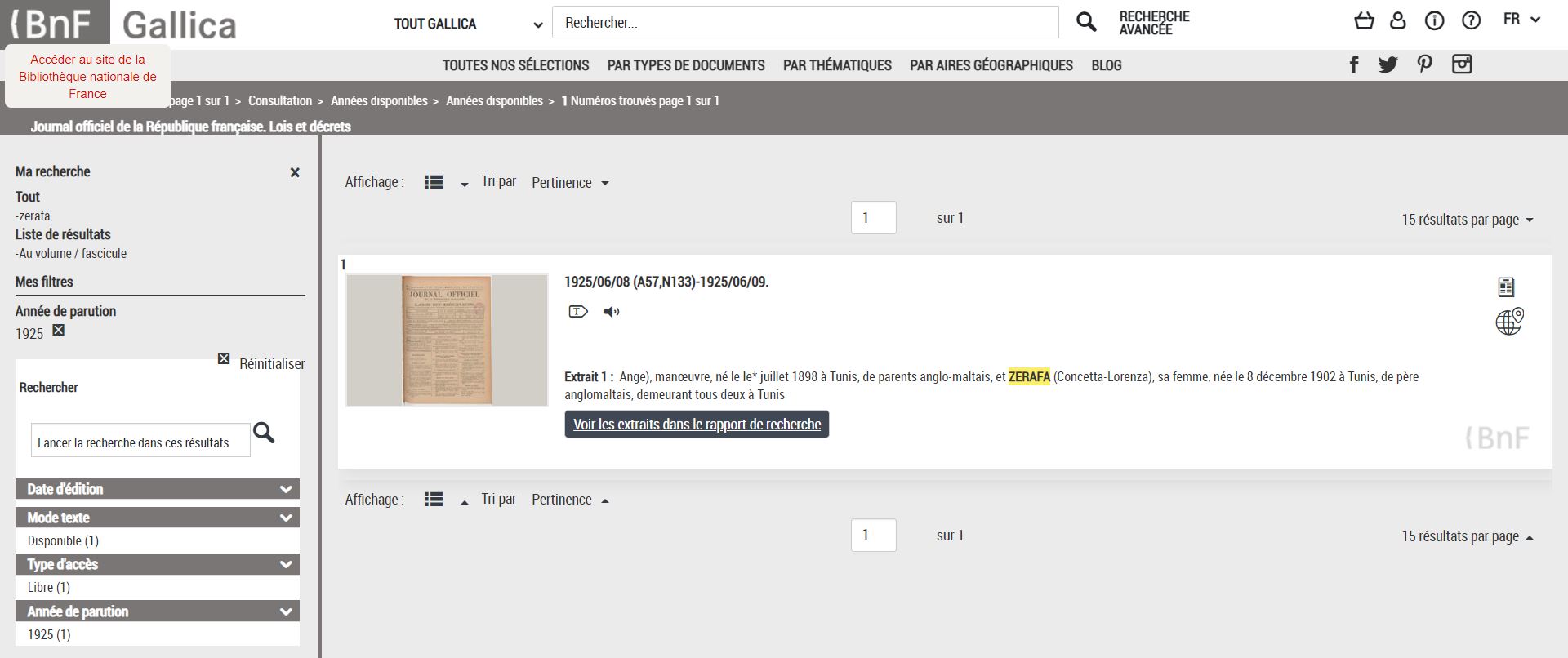Open Gallica Facebook page icon
This screenshot has height=658, width=1568.
tap(1354, 64)
